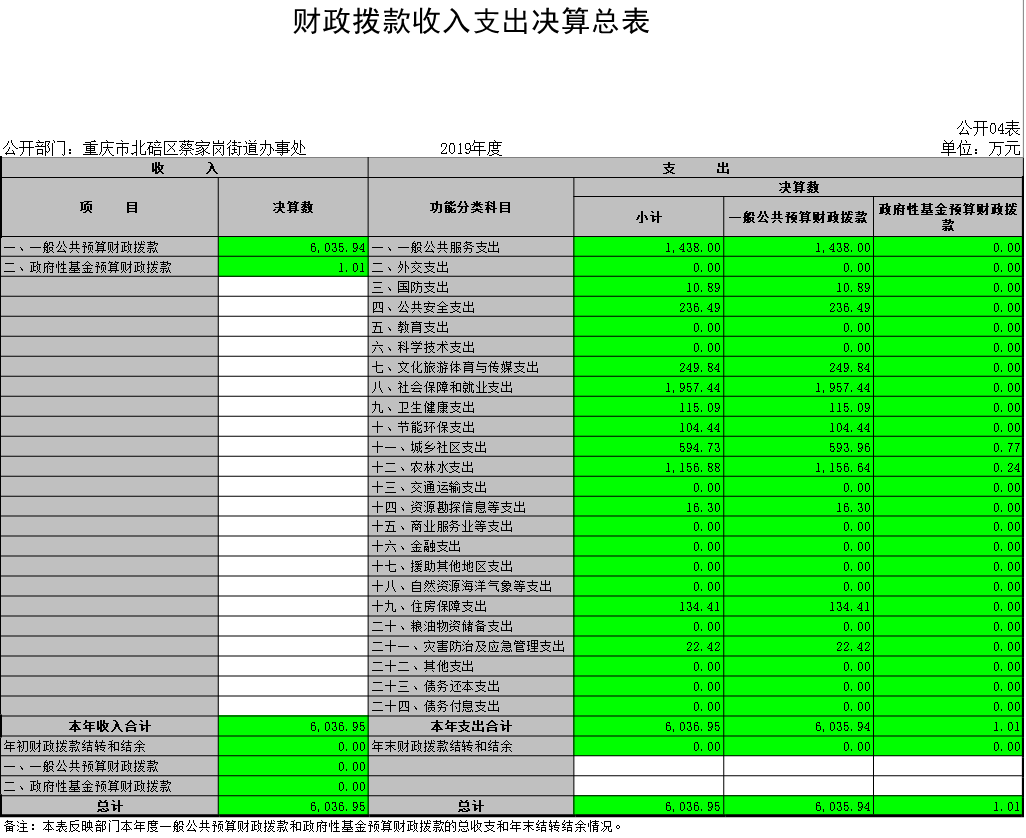Click the 十七、援助其他地区支出 row label

coord(442,567)
